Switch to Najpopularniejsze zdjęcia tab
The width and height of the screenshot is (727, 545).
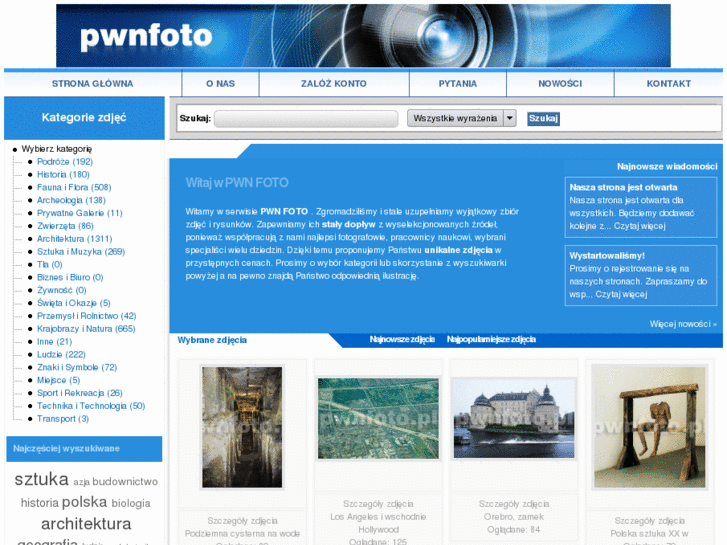(491, 340)
